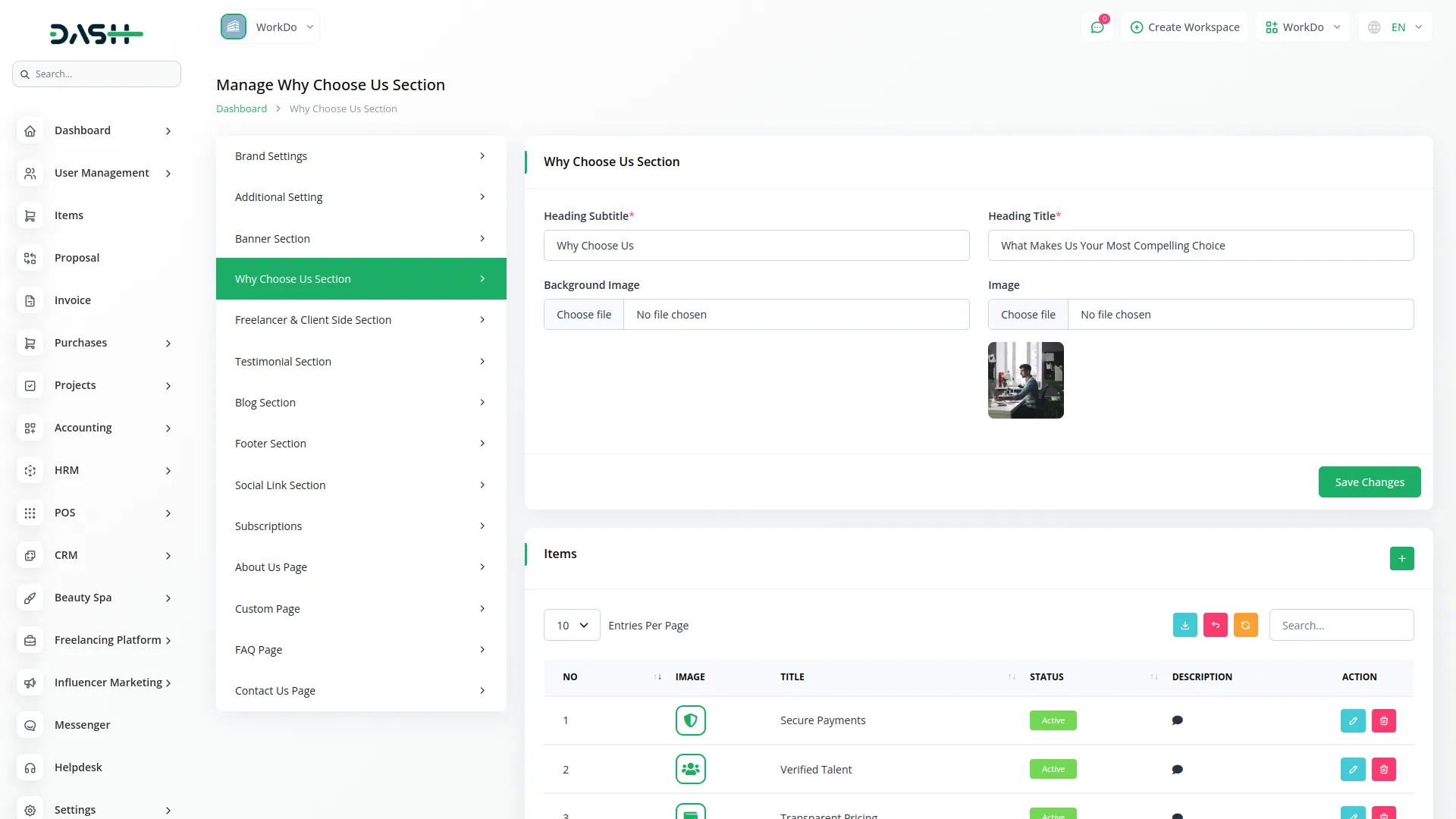Viewport: 1456px width, 819px height.
Task: Edit Secure Payments using the pencil icon
Action: [1353, 720]
